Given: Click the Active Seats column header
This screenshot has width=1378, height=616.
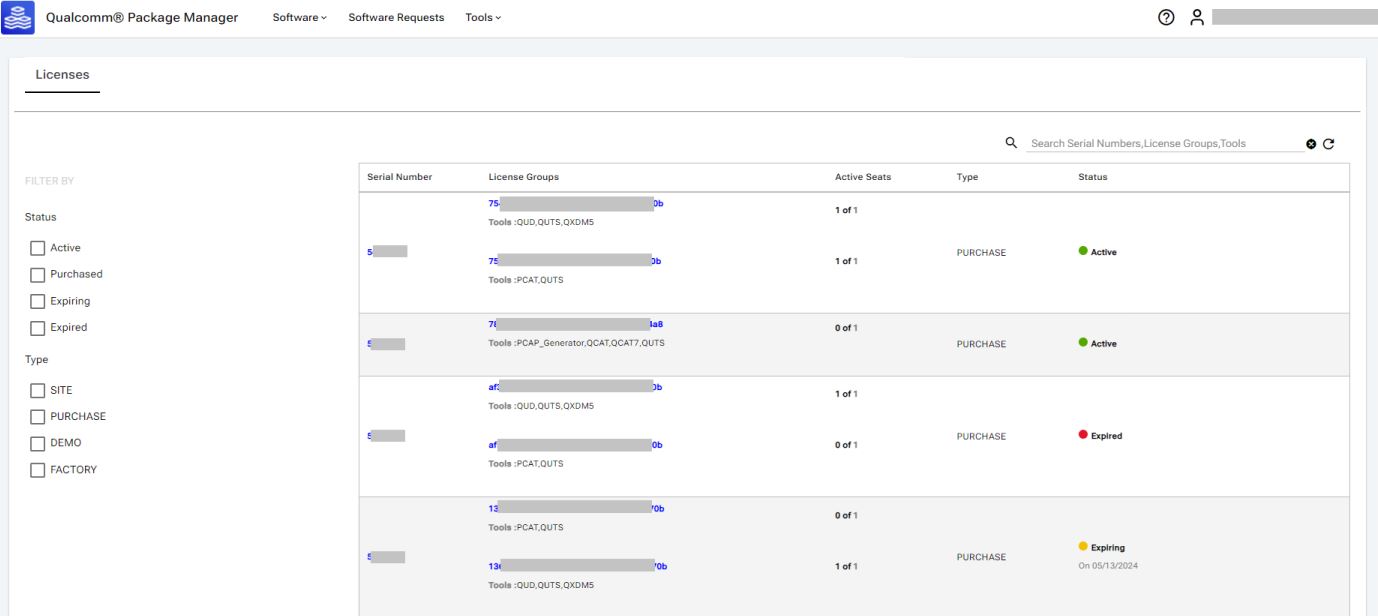Looking at the screenshot, I should [862, 177].
